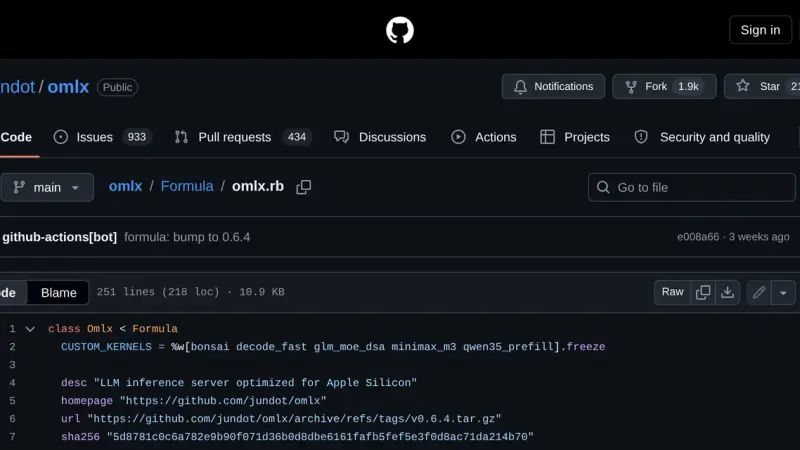
Task: Copy raw file contents icon
Action: point(703,292)
